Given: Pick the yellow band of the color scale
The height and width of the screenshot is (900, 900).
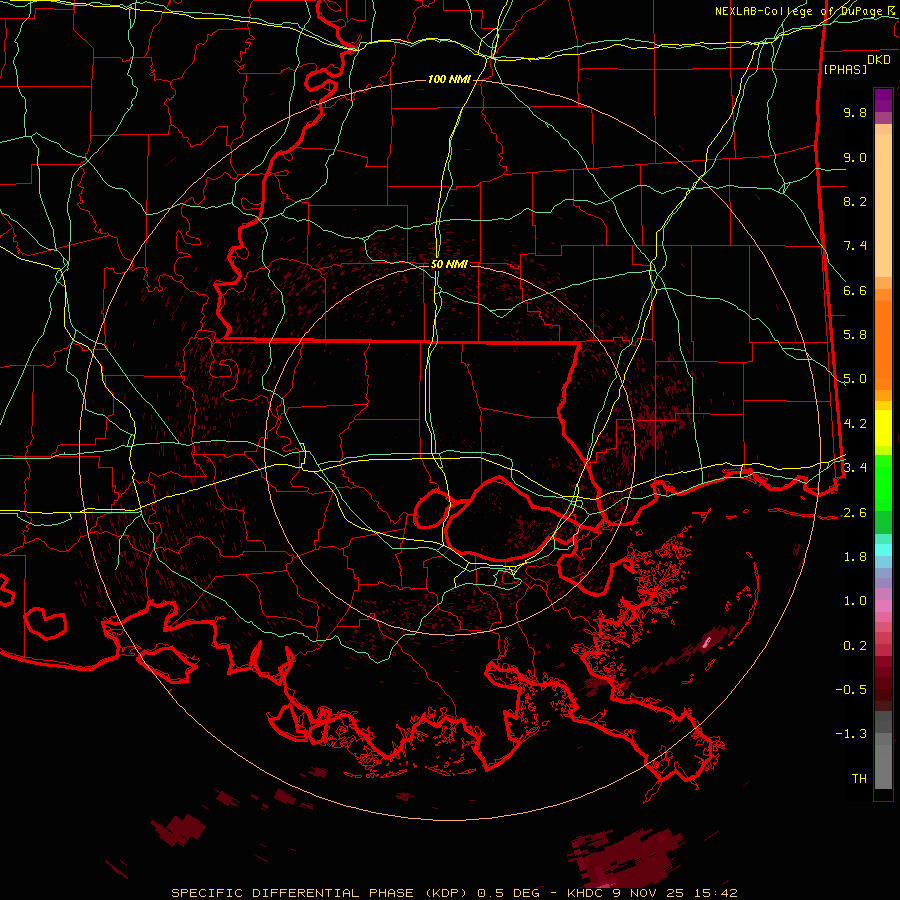Looking at the screenshot, I should (x=883, y=428).
